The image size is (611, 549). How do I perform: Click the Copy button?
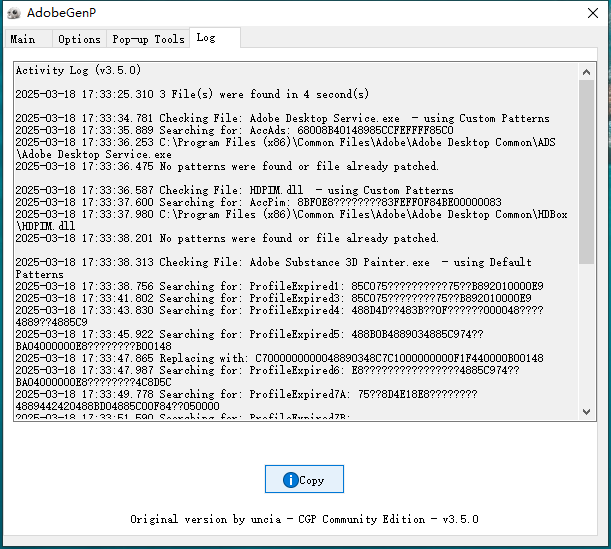click(304, 479)
